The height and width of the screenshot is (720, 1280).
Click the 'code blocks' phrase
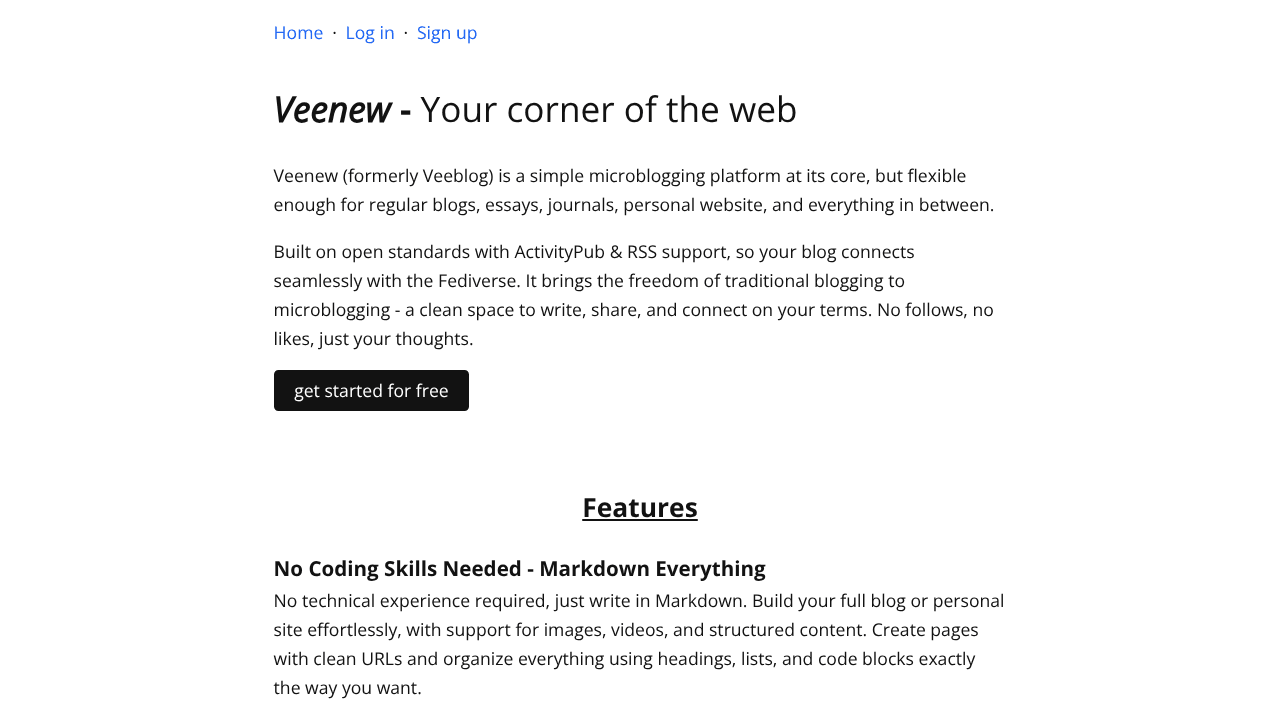click(865, 659)
